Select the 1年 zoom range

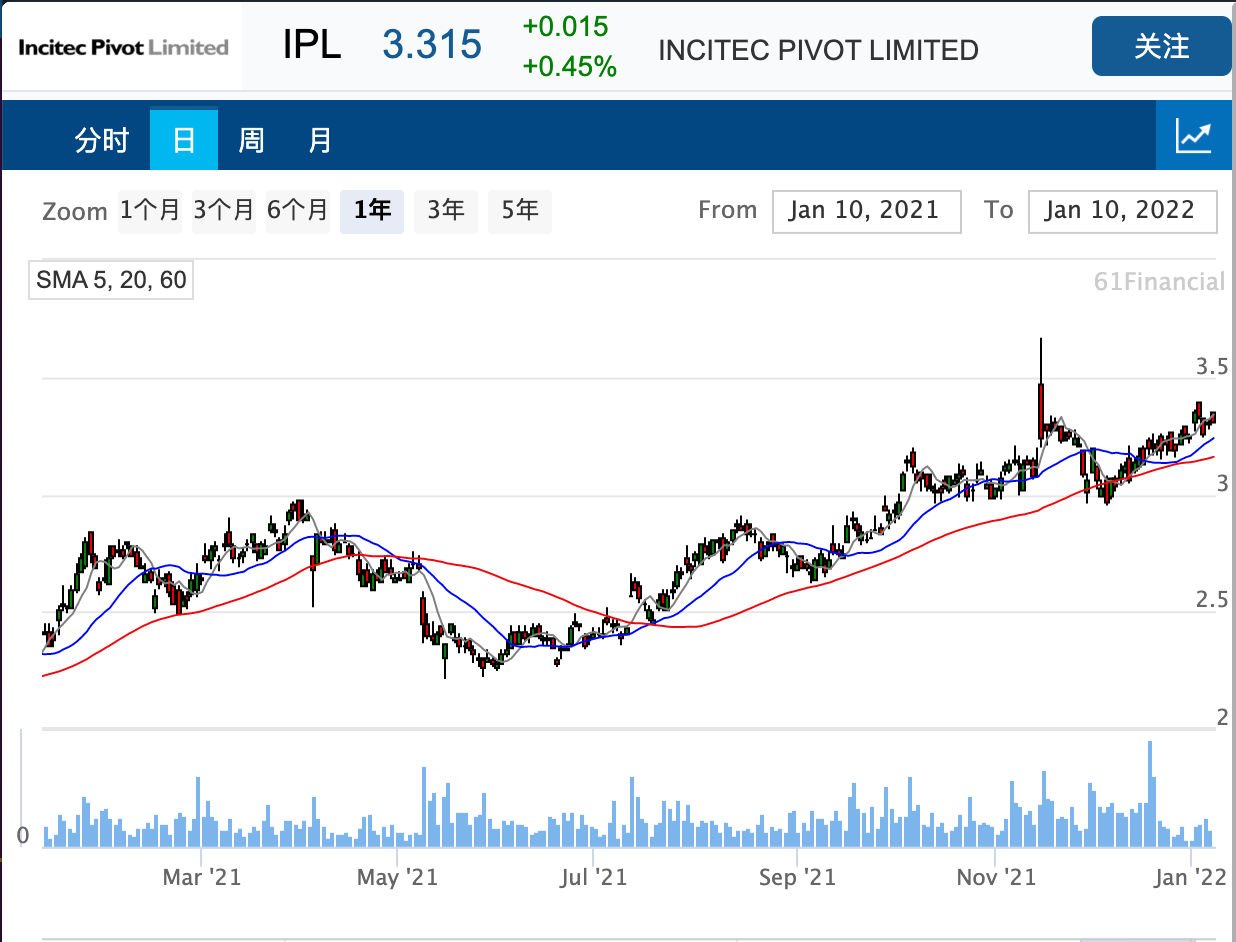tap(372, 210)
